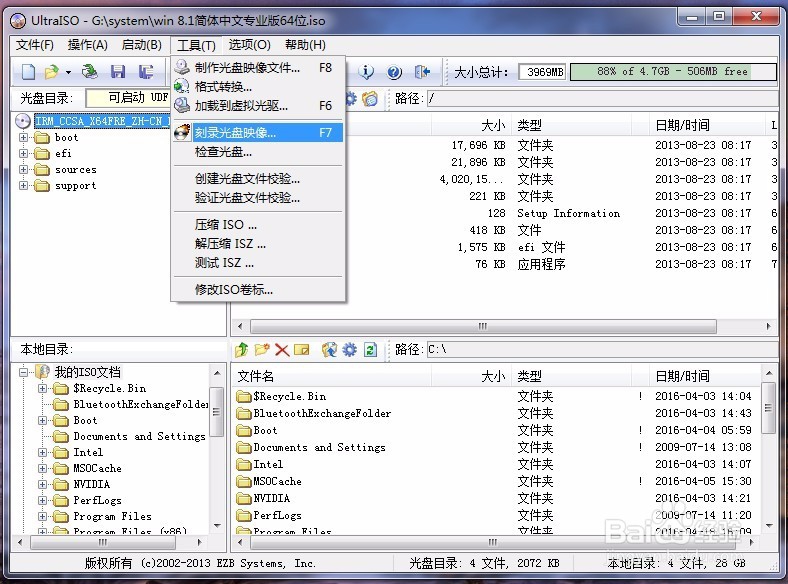
Task: Select BluetoothExchangeFolder in local file list
Action: coord(322,414)
